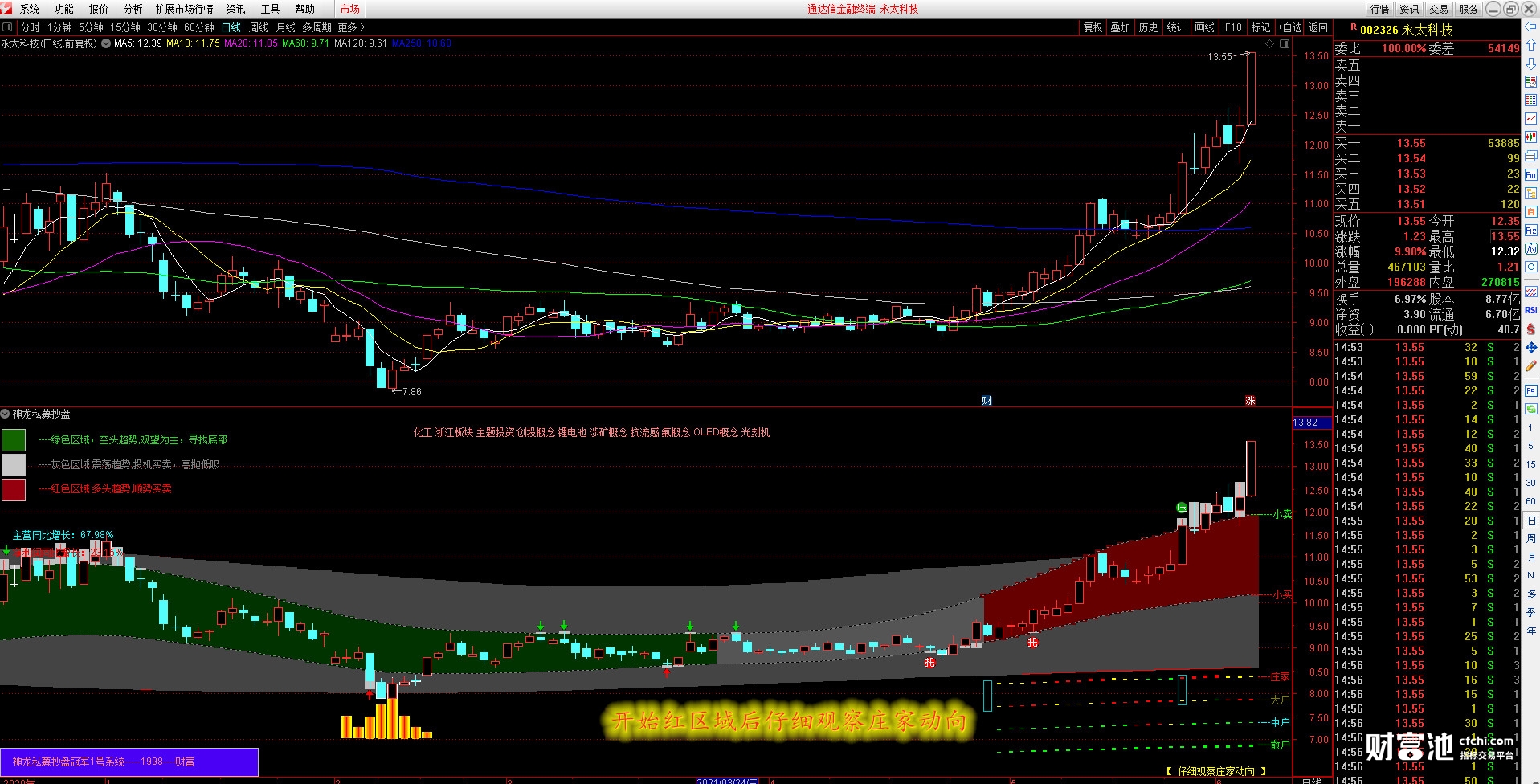1540x784 pixels.
Task: Click the 002326 永太科技 stock title
Action: 1406,30
